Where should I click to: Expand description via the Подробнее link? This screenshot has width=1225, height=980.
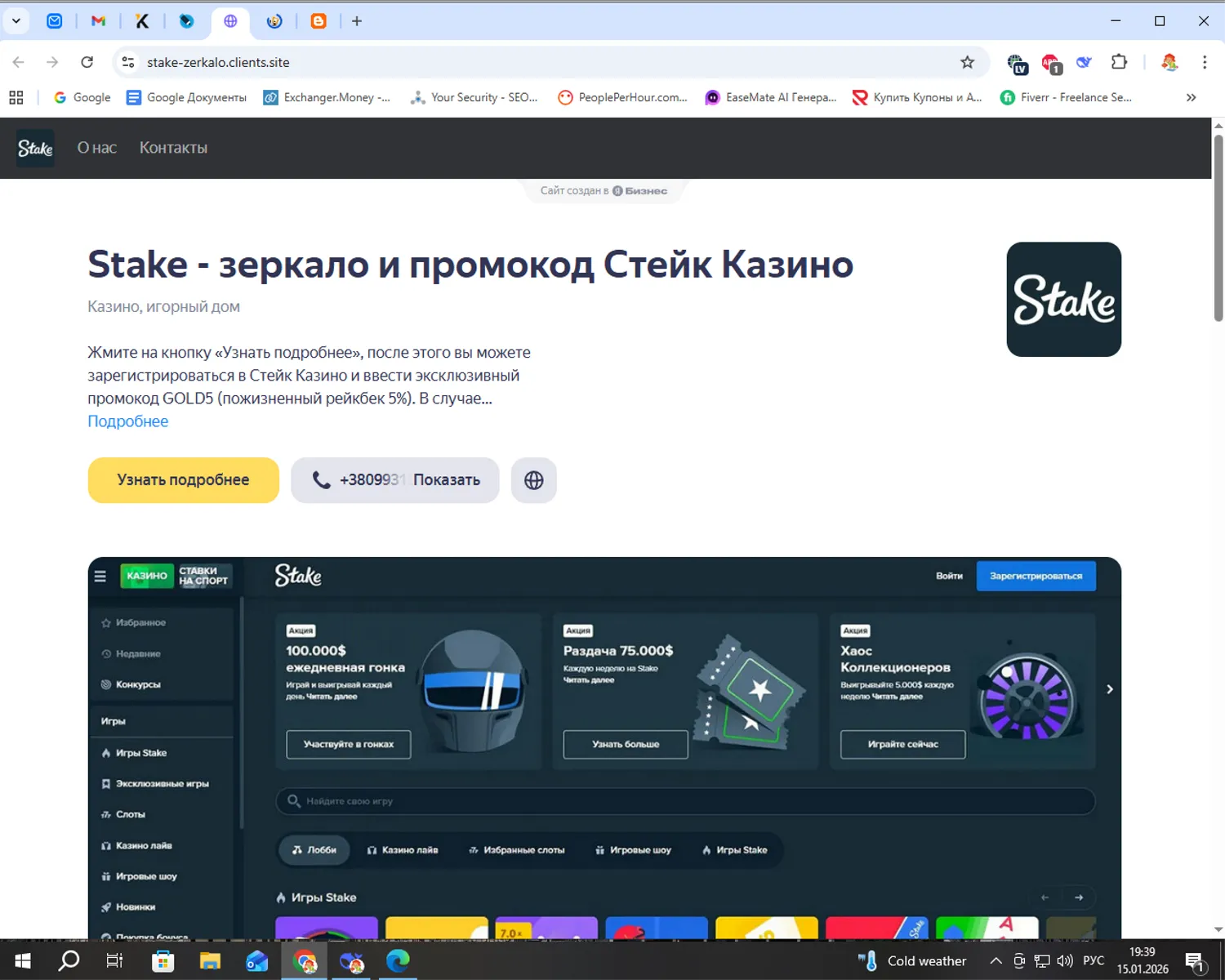[x=128, y=421]
